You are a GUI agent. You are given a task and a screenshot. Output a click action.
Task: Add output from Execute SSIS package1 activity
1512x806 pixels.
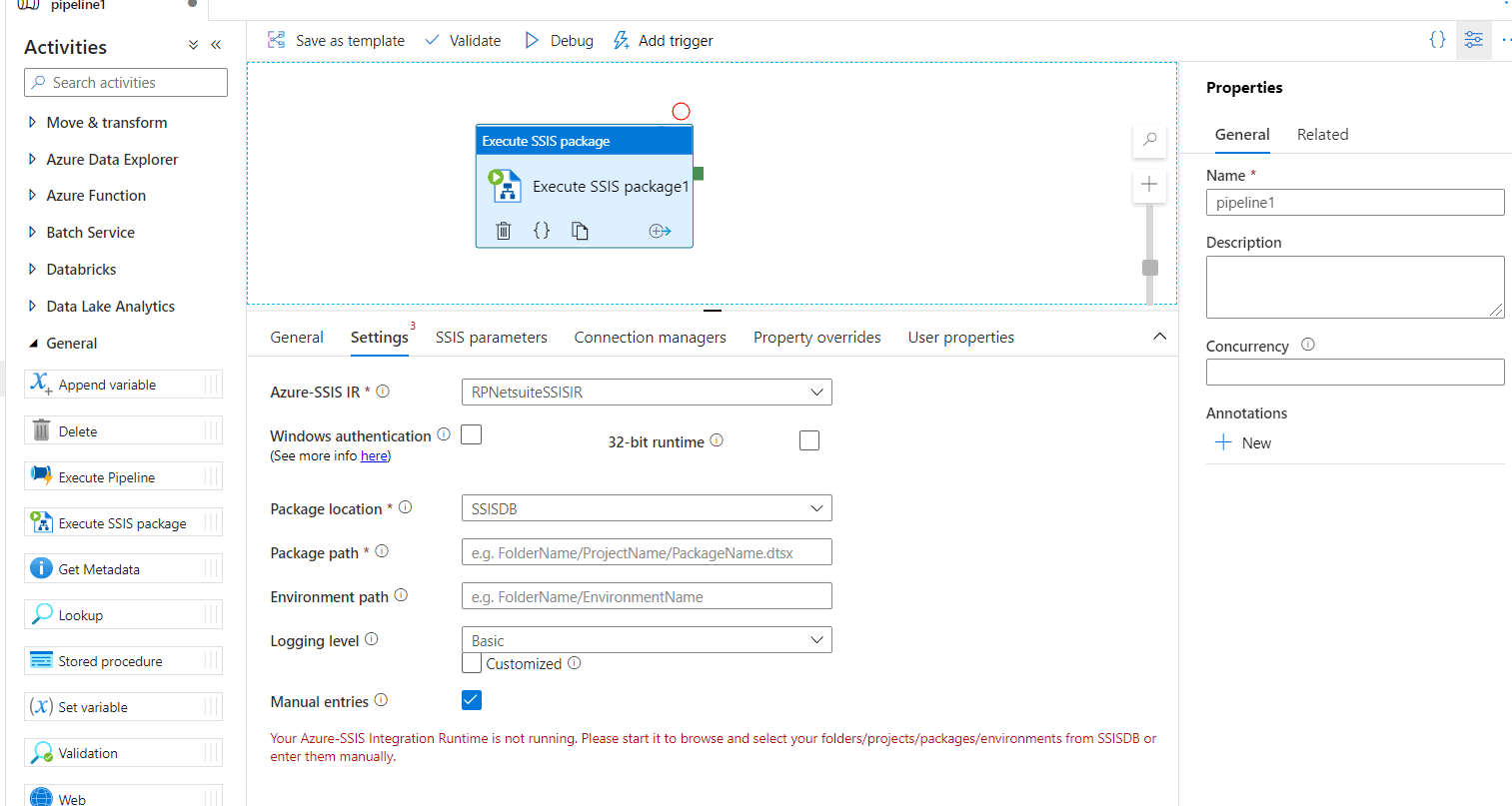660,231
